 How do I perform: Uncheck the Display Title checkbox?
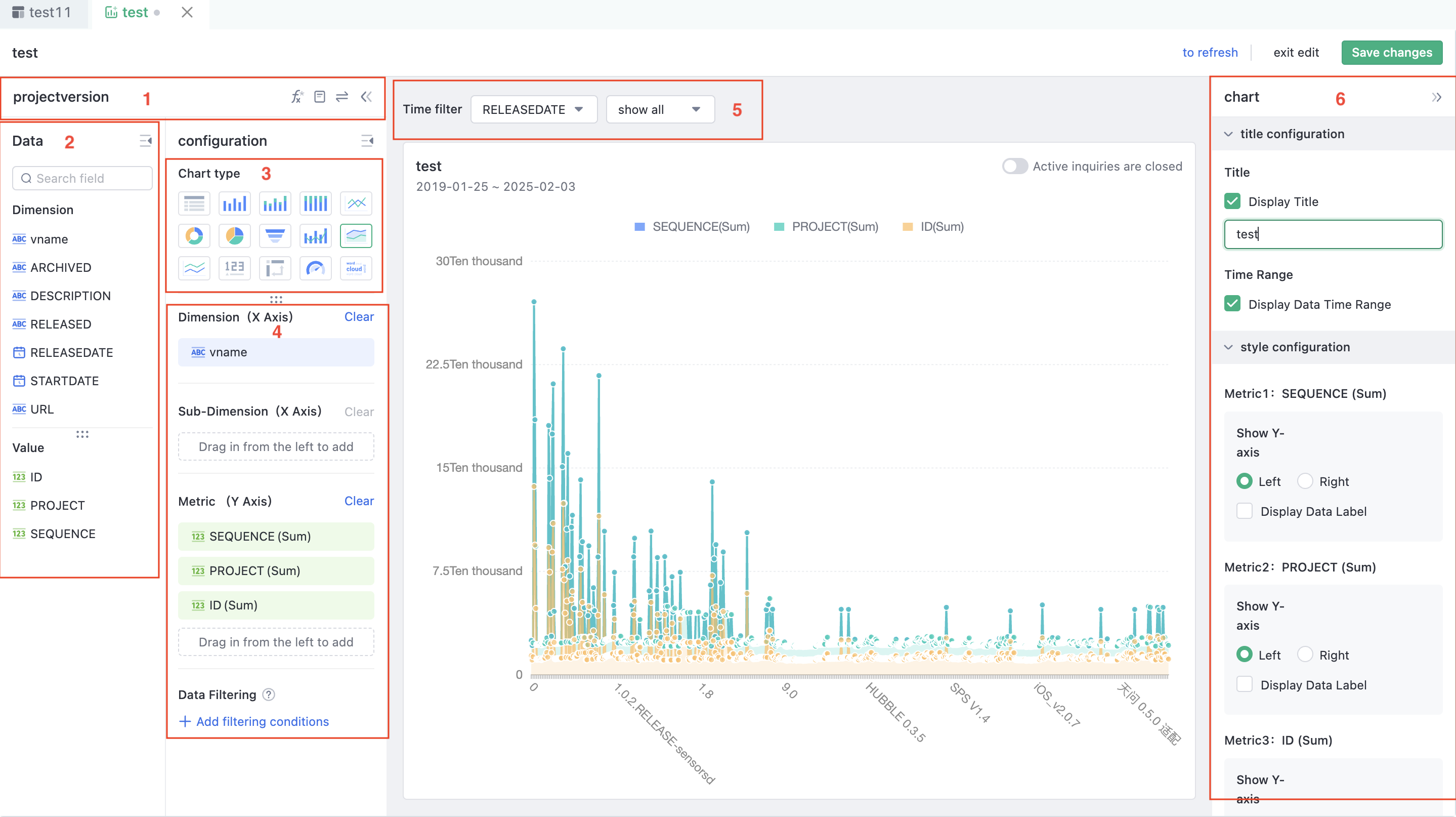(x=1232, y=201)
